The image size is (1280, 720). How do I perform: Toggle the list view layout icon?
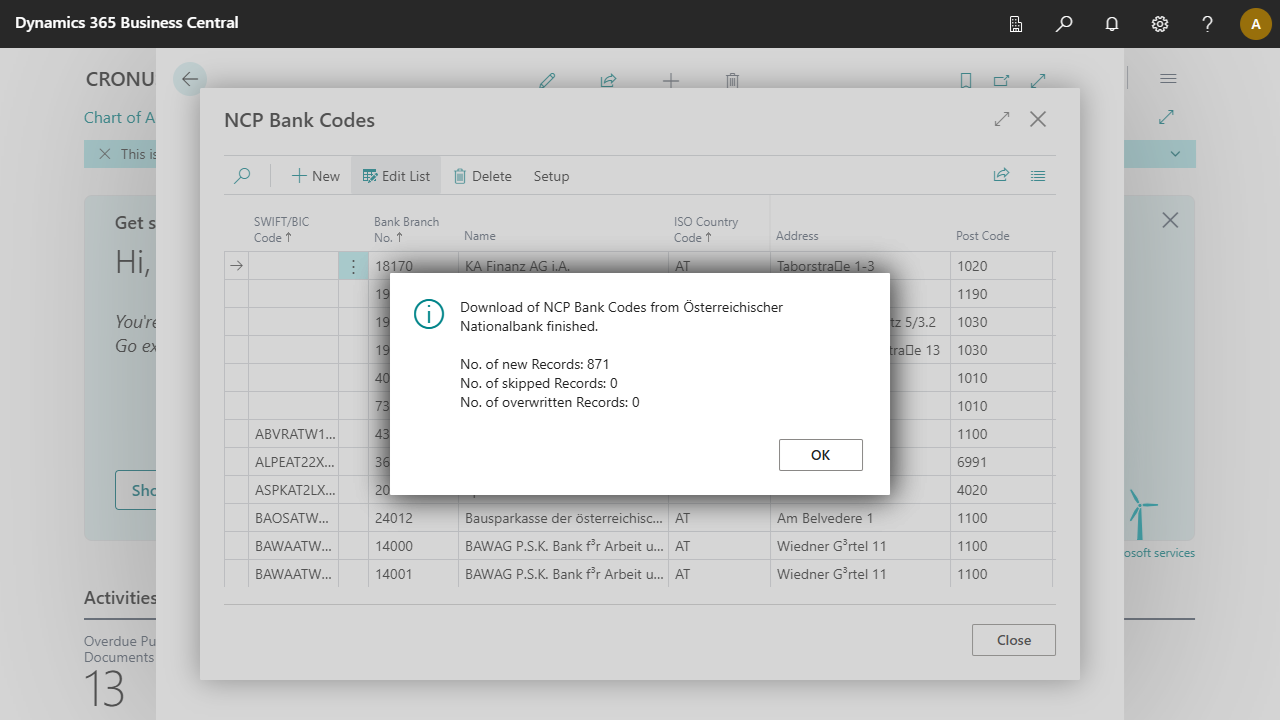(1038, 175)
